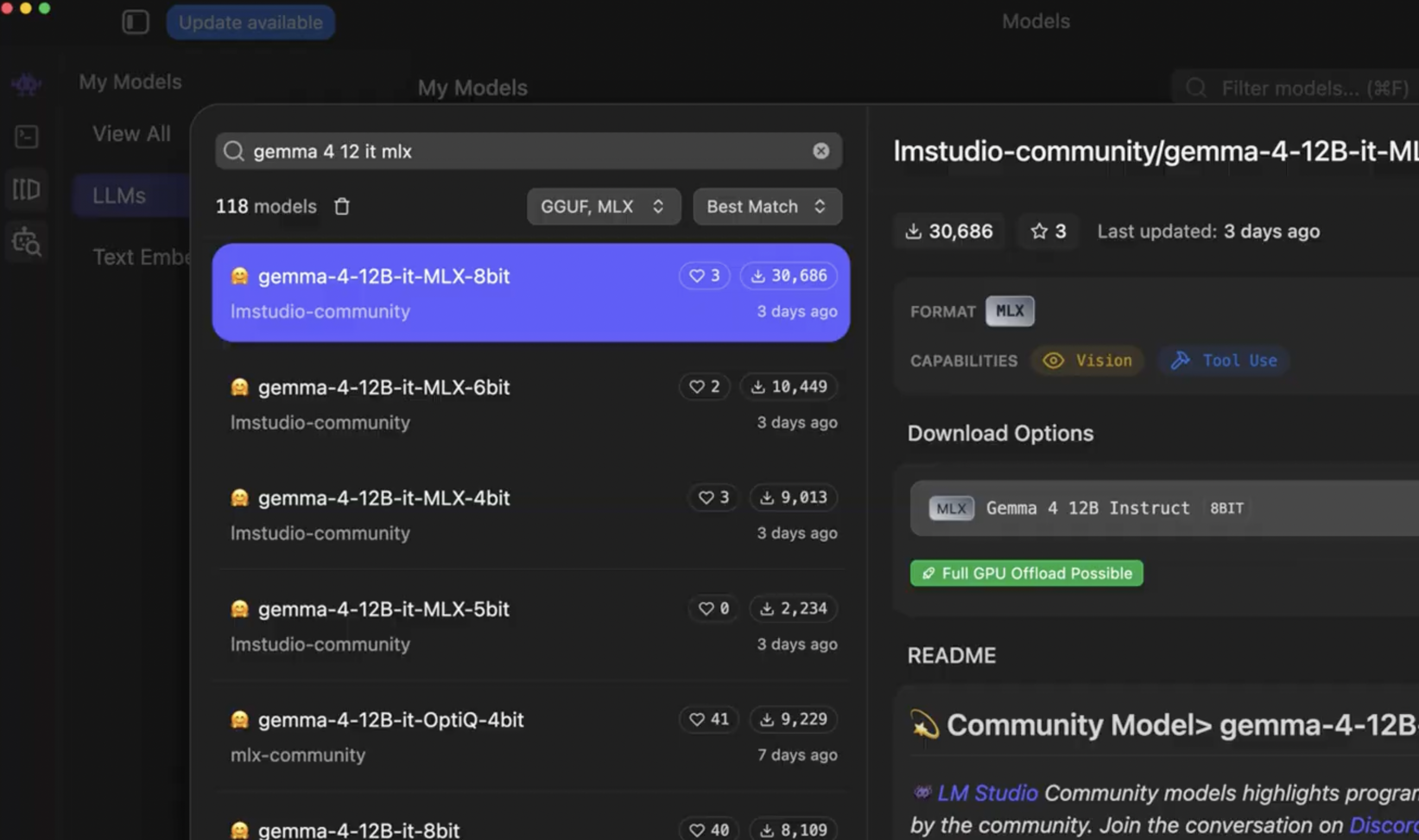Click the model search field containing gemma query

click(528, 151)
